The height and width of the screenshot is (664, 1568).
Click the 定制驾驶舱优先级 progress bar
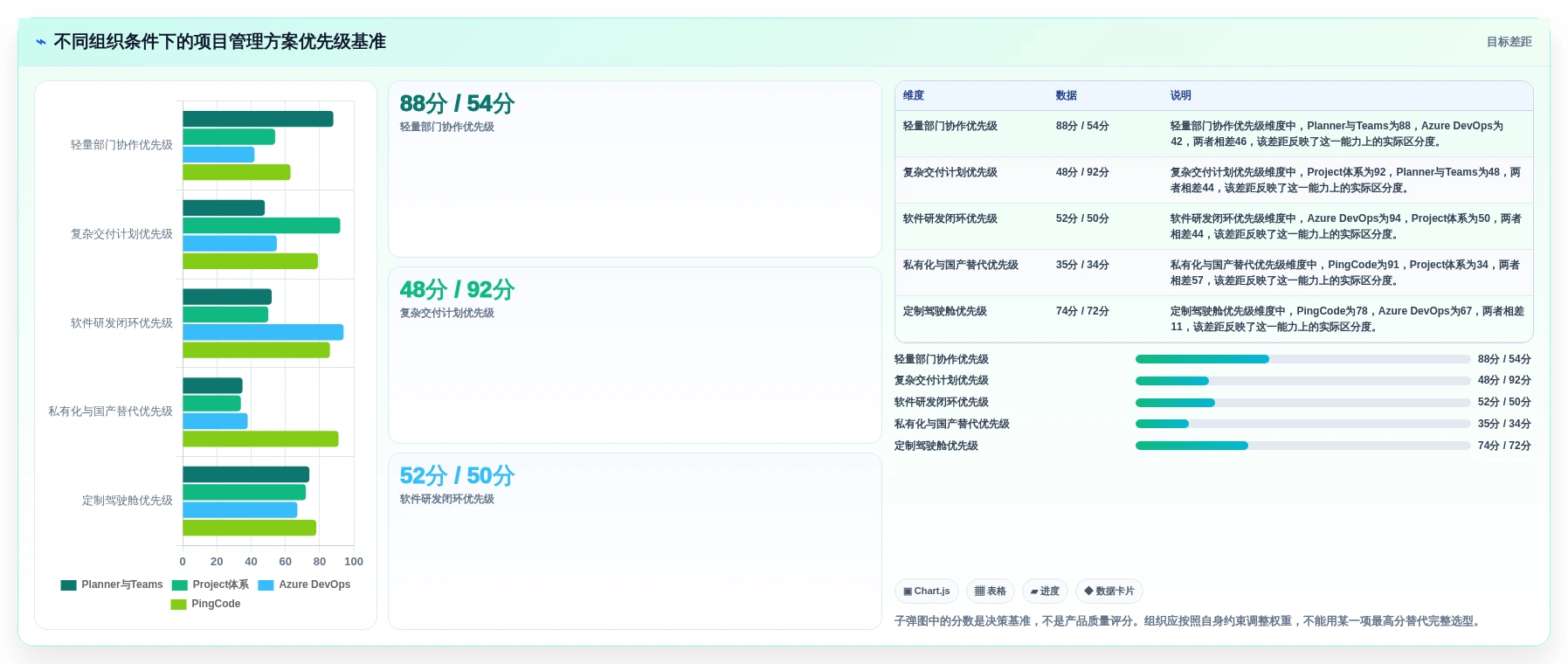pos(1302,446)
